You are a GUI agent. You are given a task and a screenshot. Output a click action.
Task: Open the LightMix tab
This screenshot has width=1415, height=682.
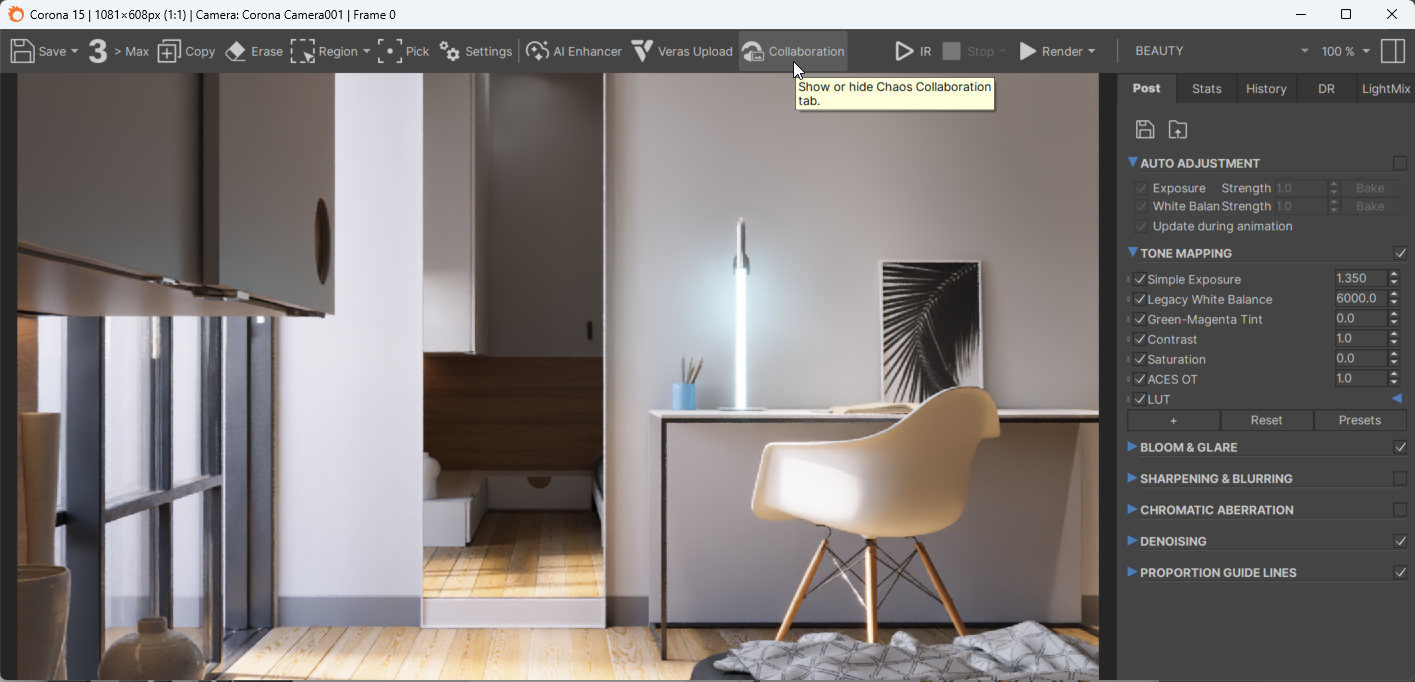pyautogui.click(x=1386, y=88)
